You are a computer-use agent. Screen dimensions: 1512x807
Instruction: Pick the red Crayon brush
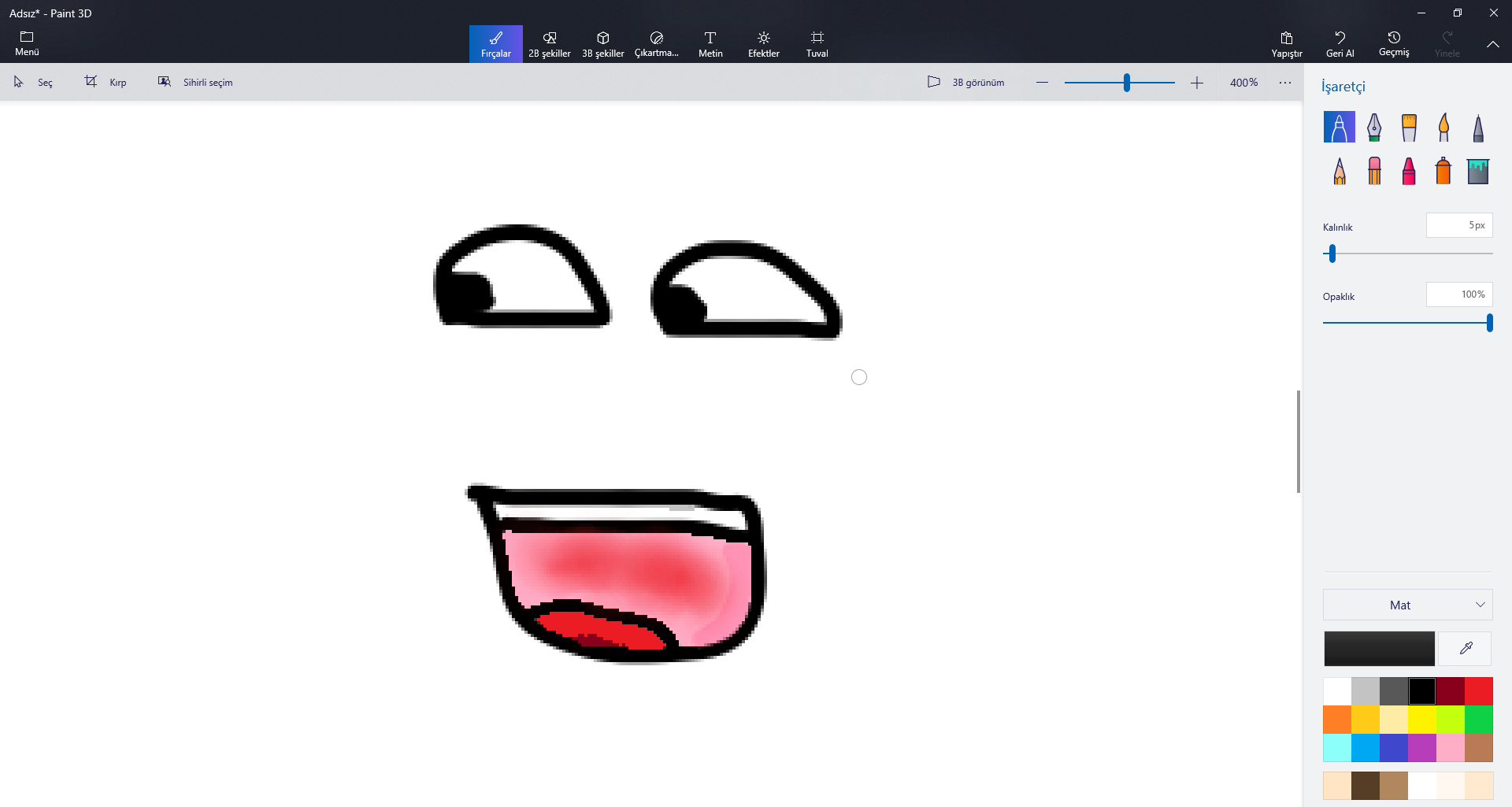1409,171
